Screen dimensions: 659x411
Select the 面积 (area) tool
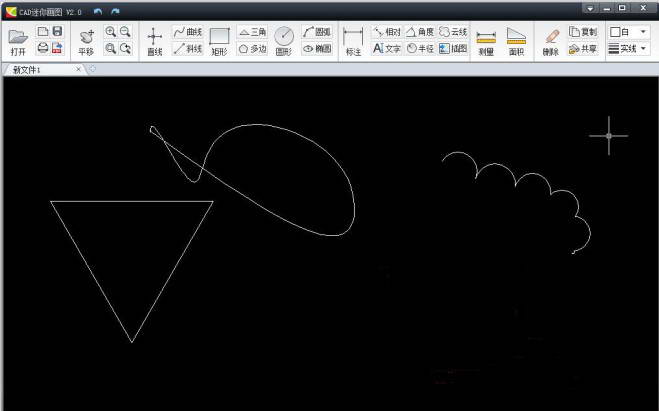tap(516, 41)
